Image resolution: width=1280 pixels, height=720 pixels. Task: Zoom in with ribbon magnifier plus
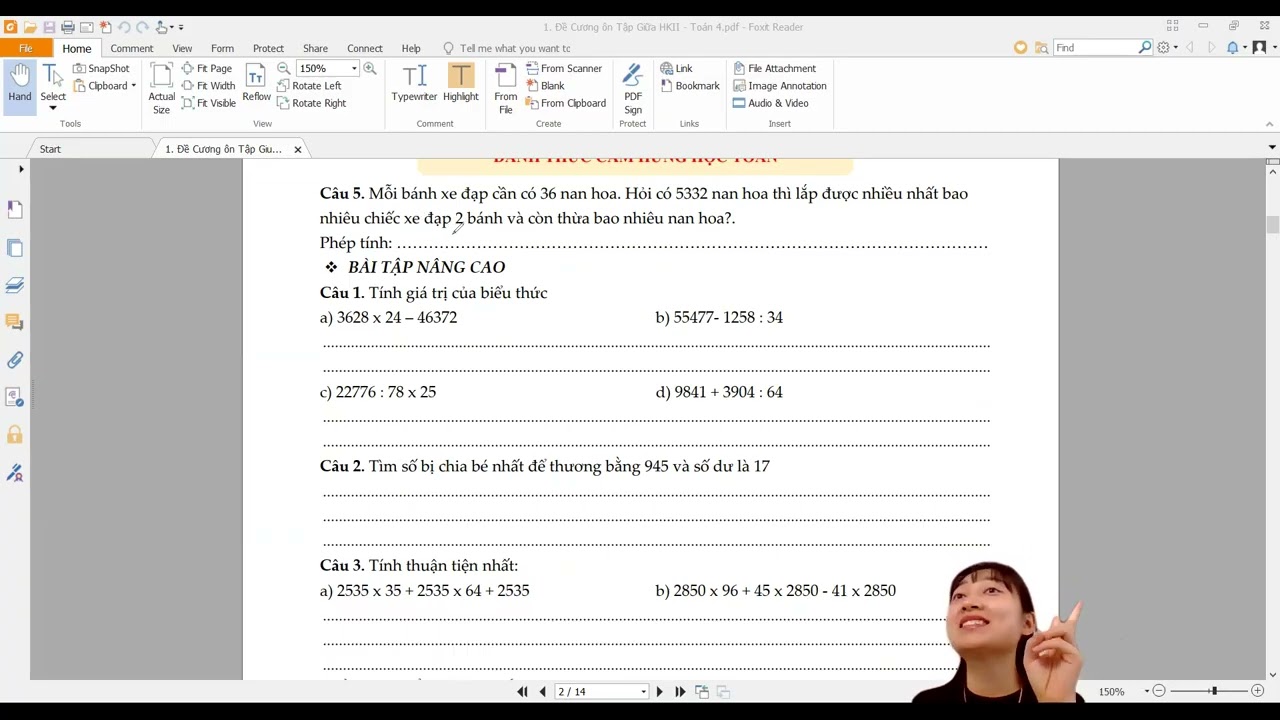[x=370, y=68]
